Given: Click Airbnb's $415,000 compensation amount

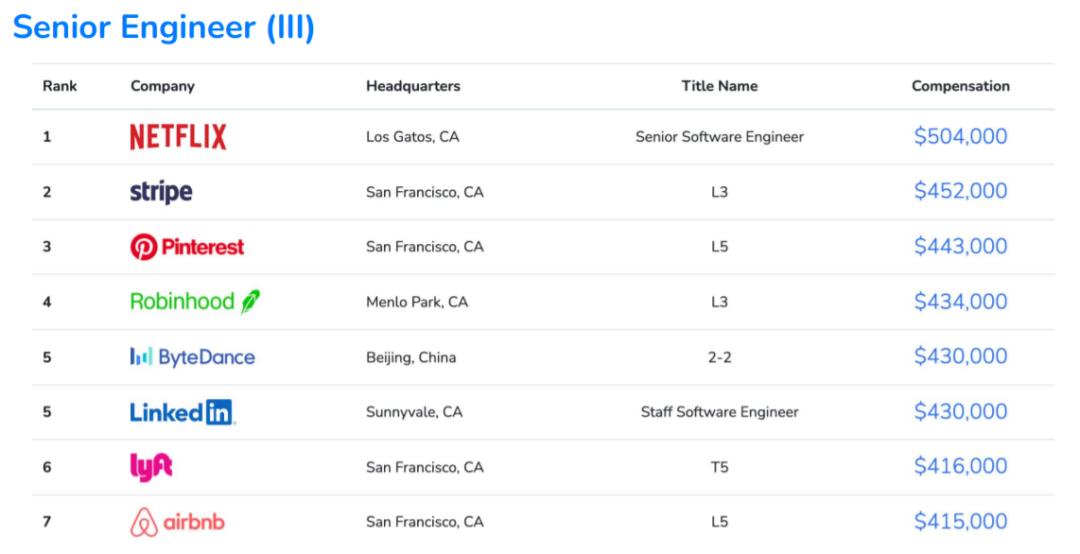Looking at the screenshot, I should tap(960, 522).
